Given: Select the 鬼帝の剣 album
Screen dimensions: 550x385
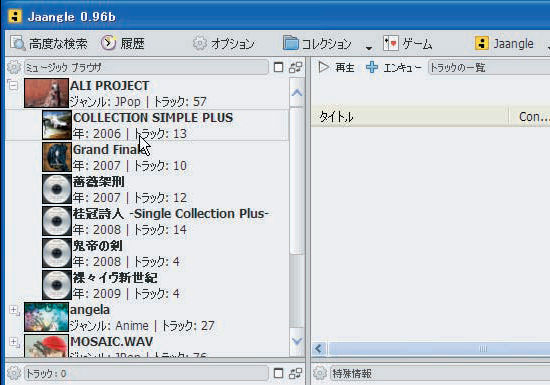Looking at the screenshot, I should (98, 245).
